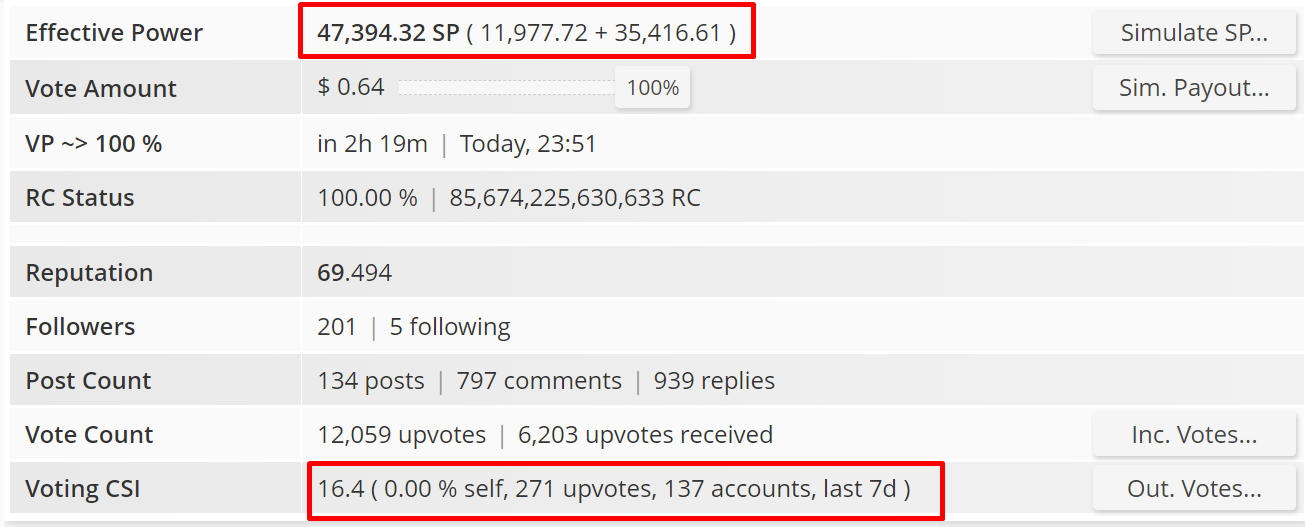This screenshot has width=1305, height=527.
Task: Click the 69.494 reputation score
Action: 355,272
